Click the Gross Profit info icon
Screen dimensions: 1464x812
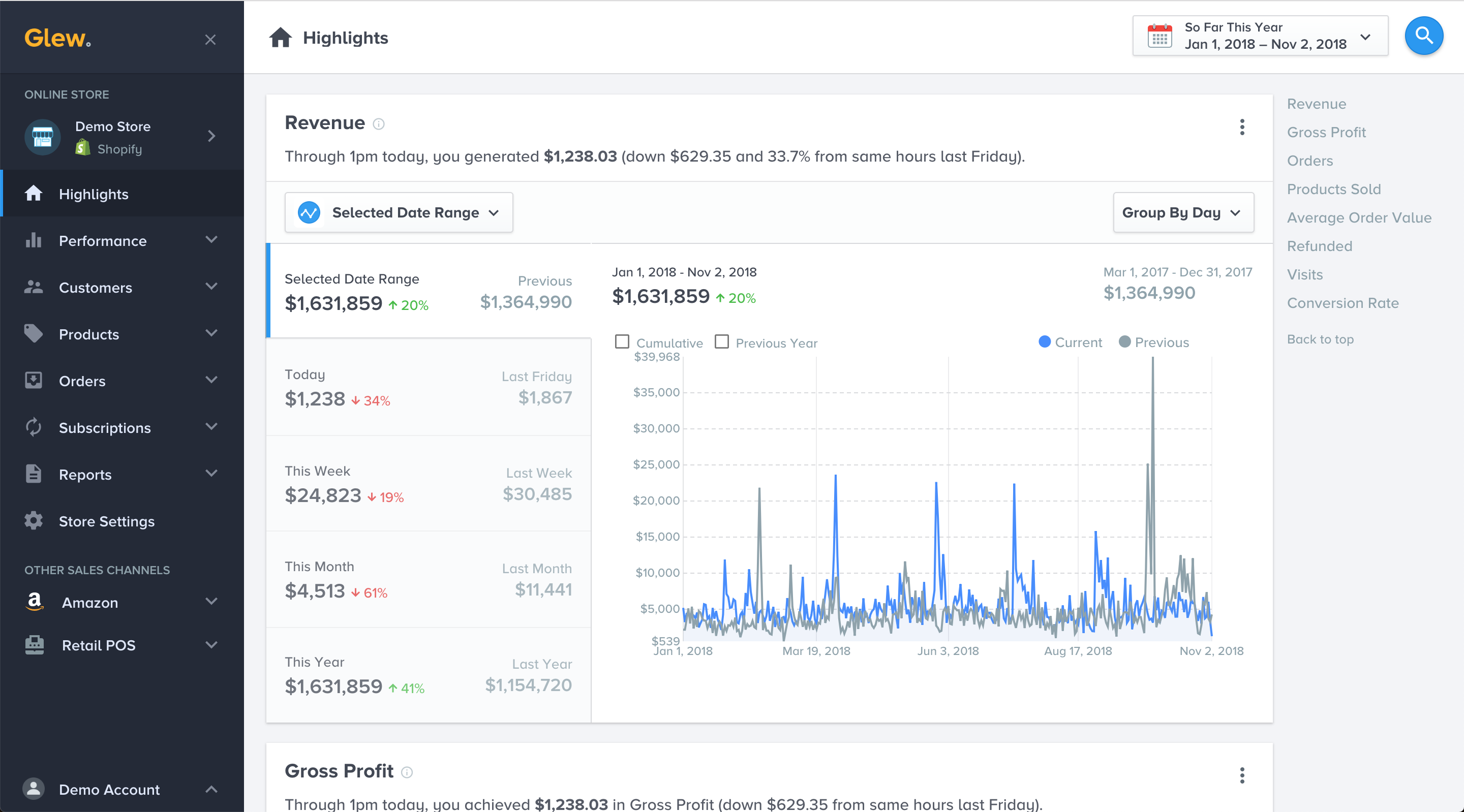click(407, 772)
